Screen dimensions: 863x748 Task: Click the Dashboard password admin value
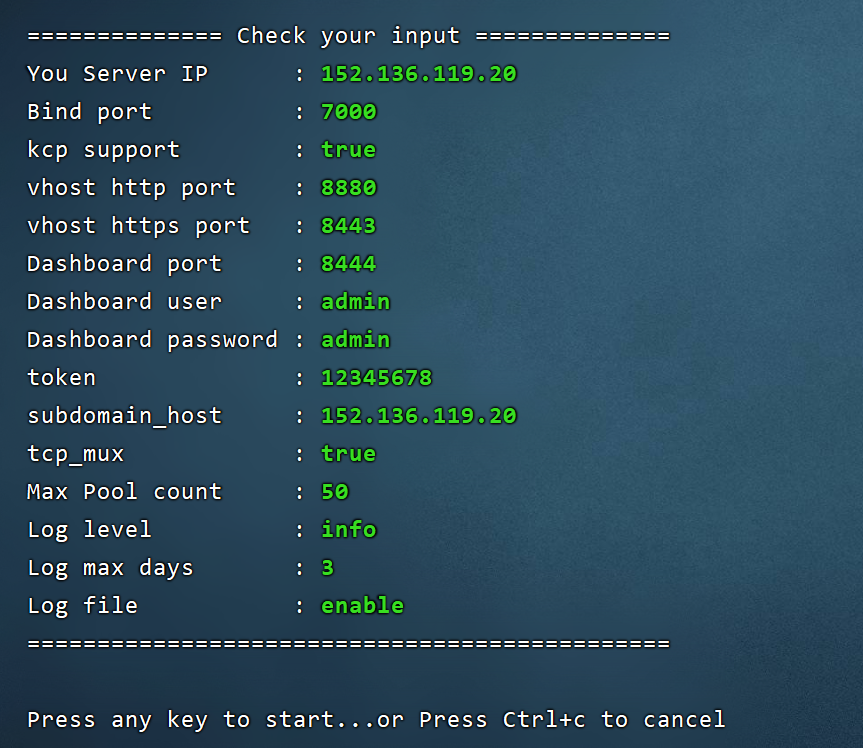tap(356, 340)
